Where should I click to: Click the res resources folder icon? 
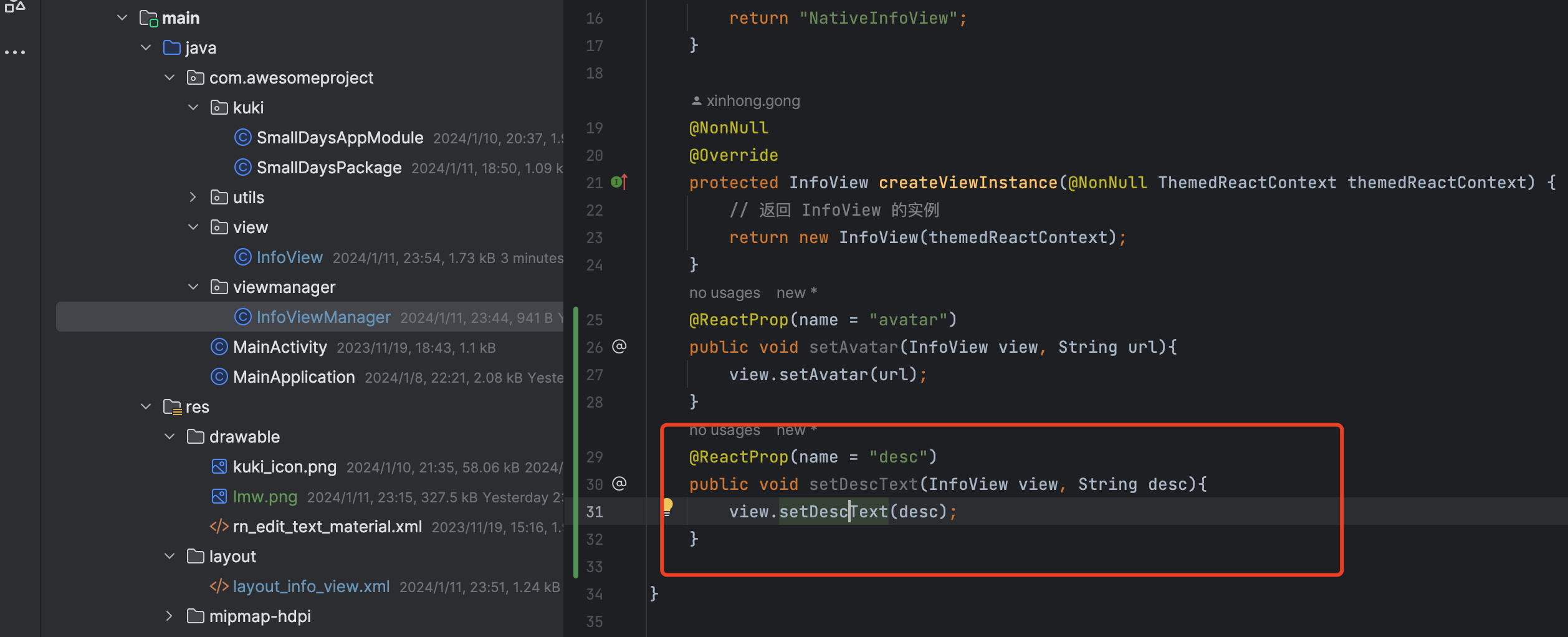click(172, 407)
